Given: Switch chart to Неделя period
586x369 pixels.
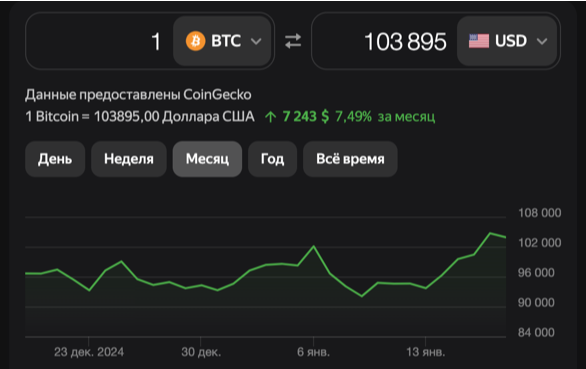Looking at the screenshot, I should click(x=129, y=159).
